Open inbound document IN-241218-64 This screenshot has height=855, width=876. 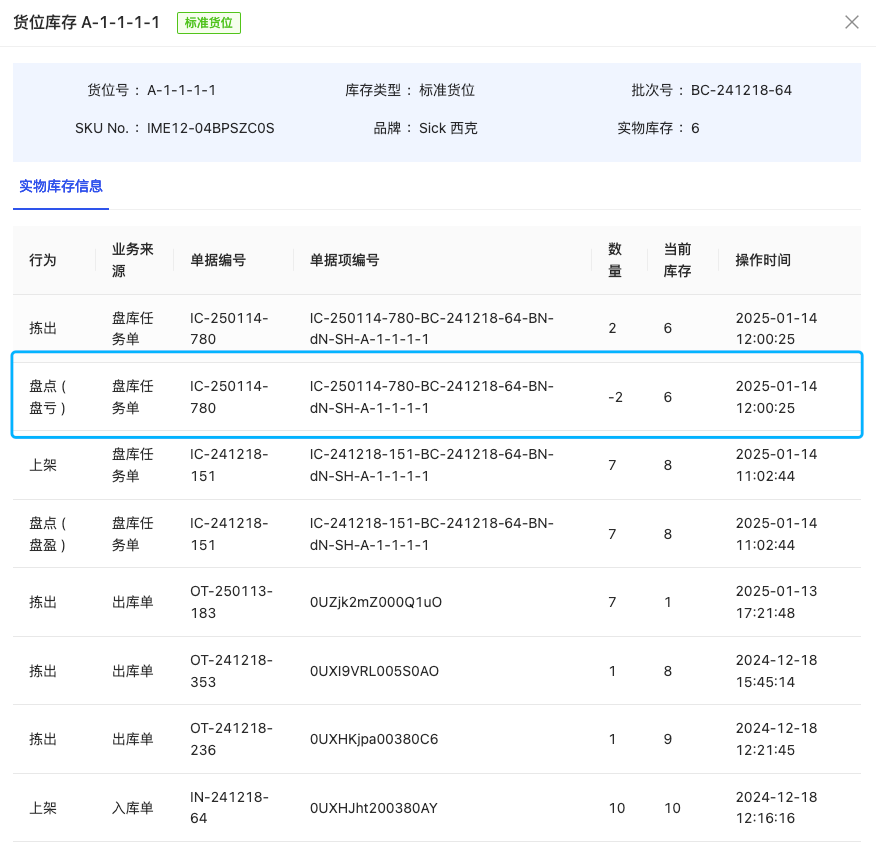231,807
